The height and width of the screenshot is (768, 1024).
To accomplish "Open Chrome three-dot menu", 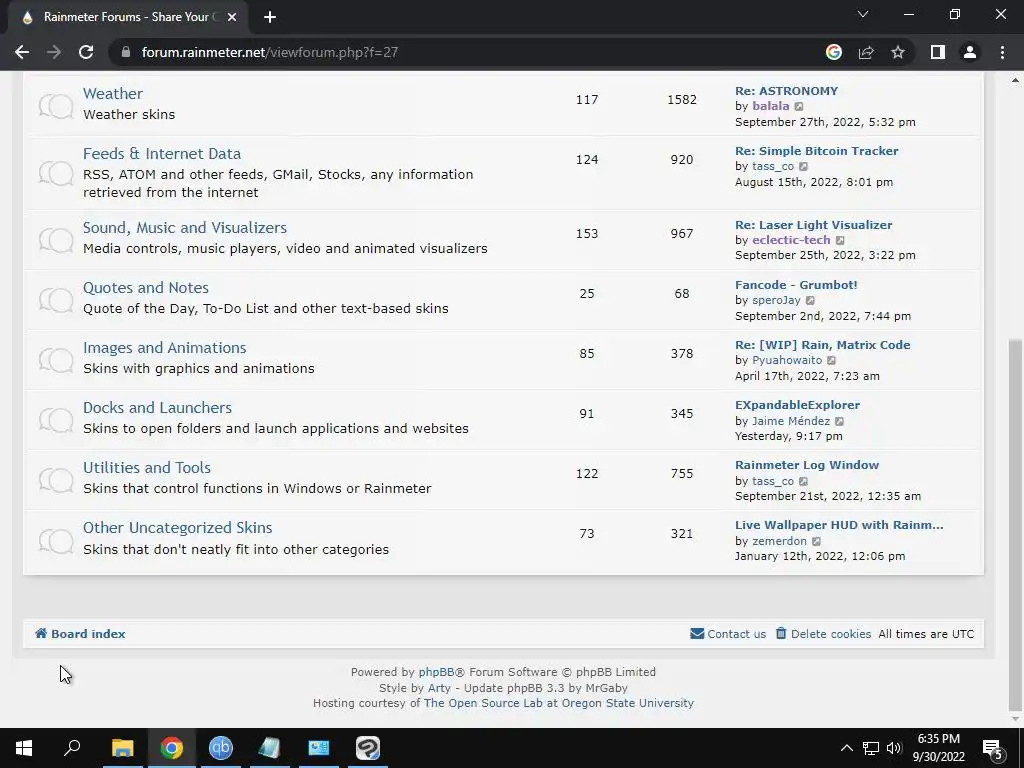I will tap(1002, 52).
